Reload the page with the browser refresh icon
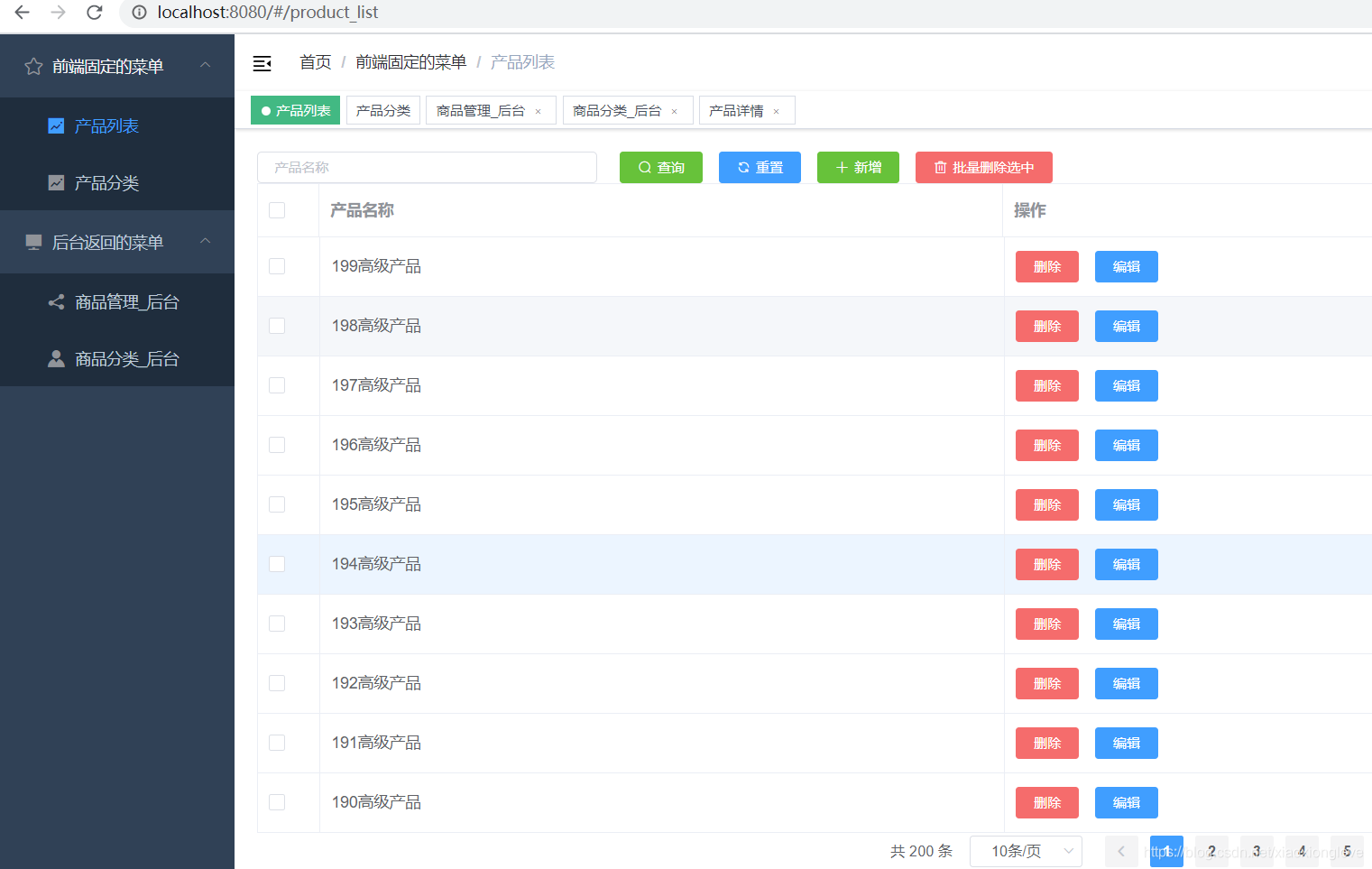This screenshot has width=1372, height=869. (x=94, y=13)
